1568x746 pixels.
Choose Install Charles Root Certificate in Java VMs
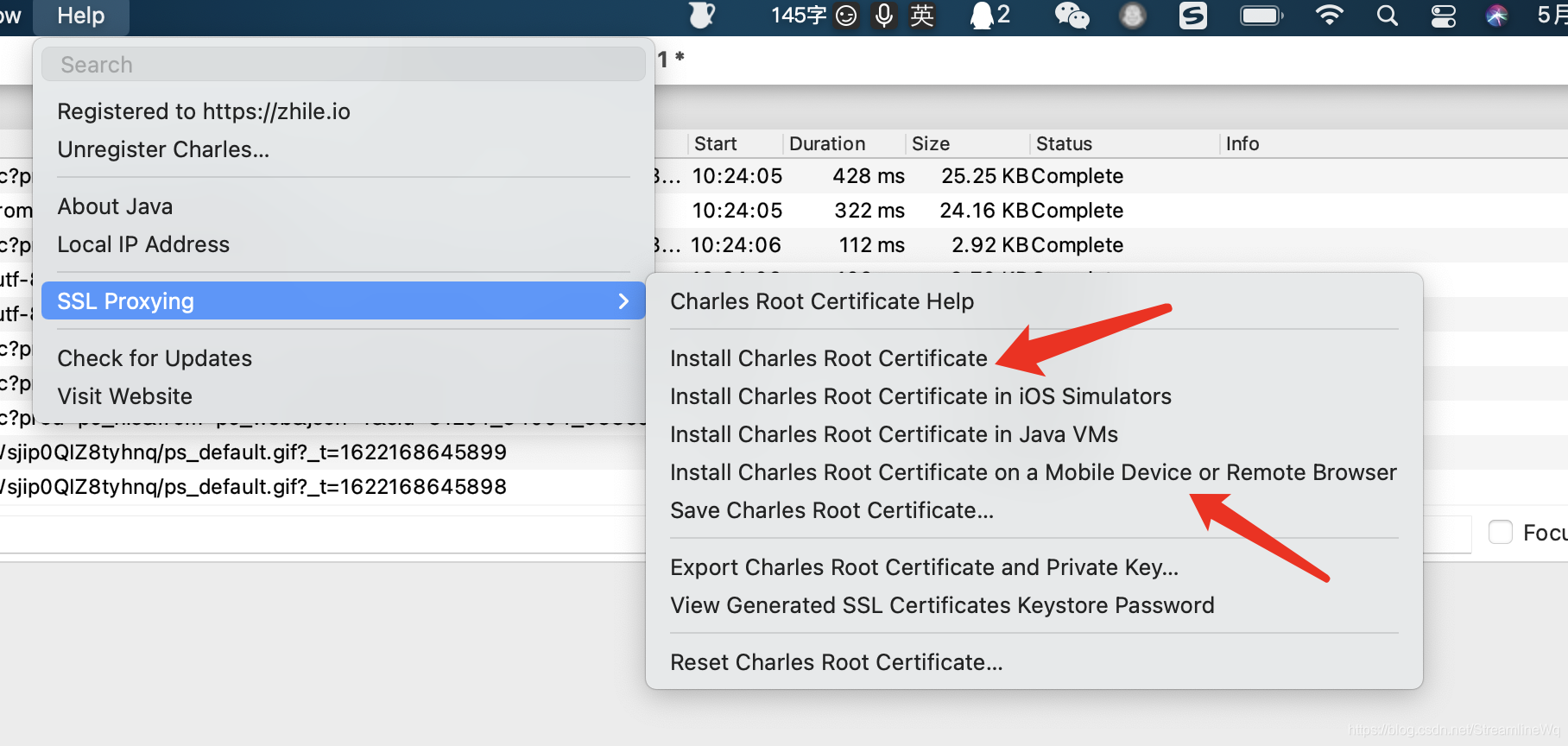coord(894,434)
